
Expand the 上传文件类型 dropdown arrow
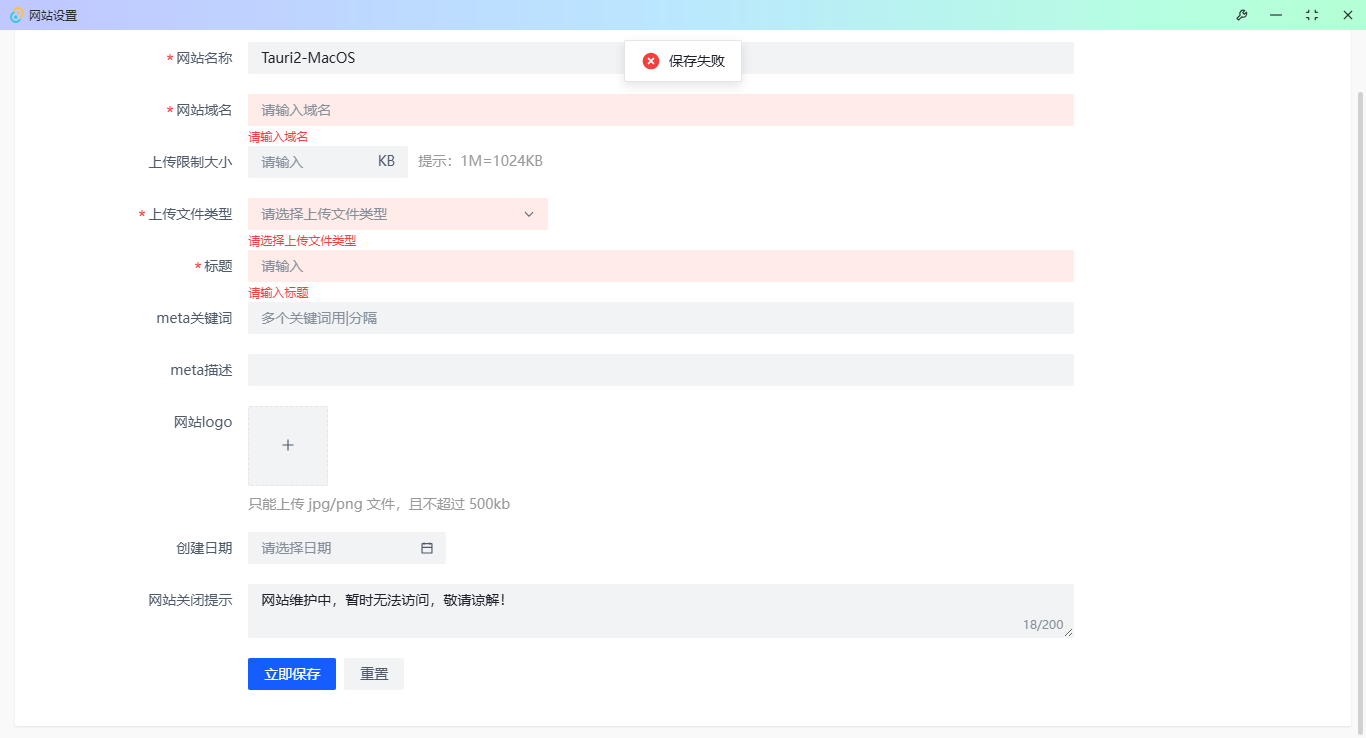pyautogui.click(x=529, y=214)
